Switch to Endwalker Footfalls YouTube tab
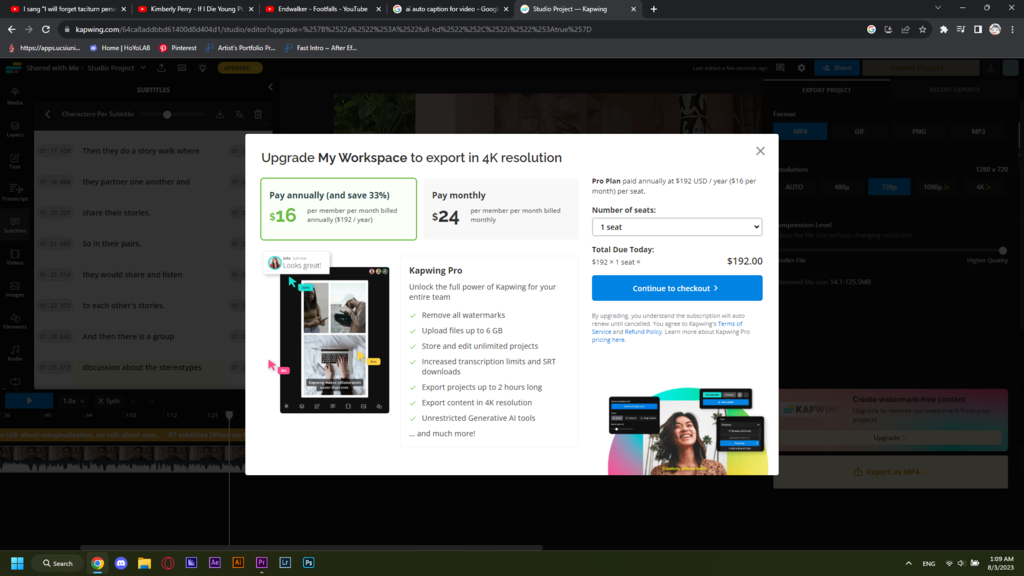The width and height of the screenshot is (1024, 576). point(323,9)
